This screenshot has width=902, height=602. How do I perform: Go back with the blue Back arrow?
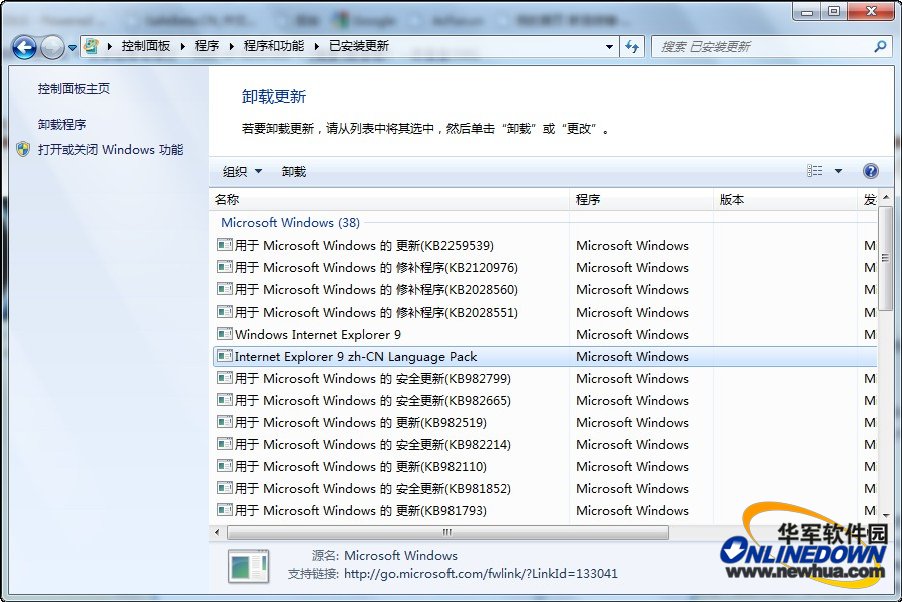[24, 47]
